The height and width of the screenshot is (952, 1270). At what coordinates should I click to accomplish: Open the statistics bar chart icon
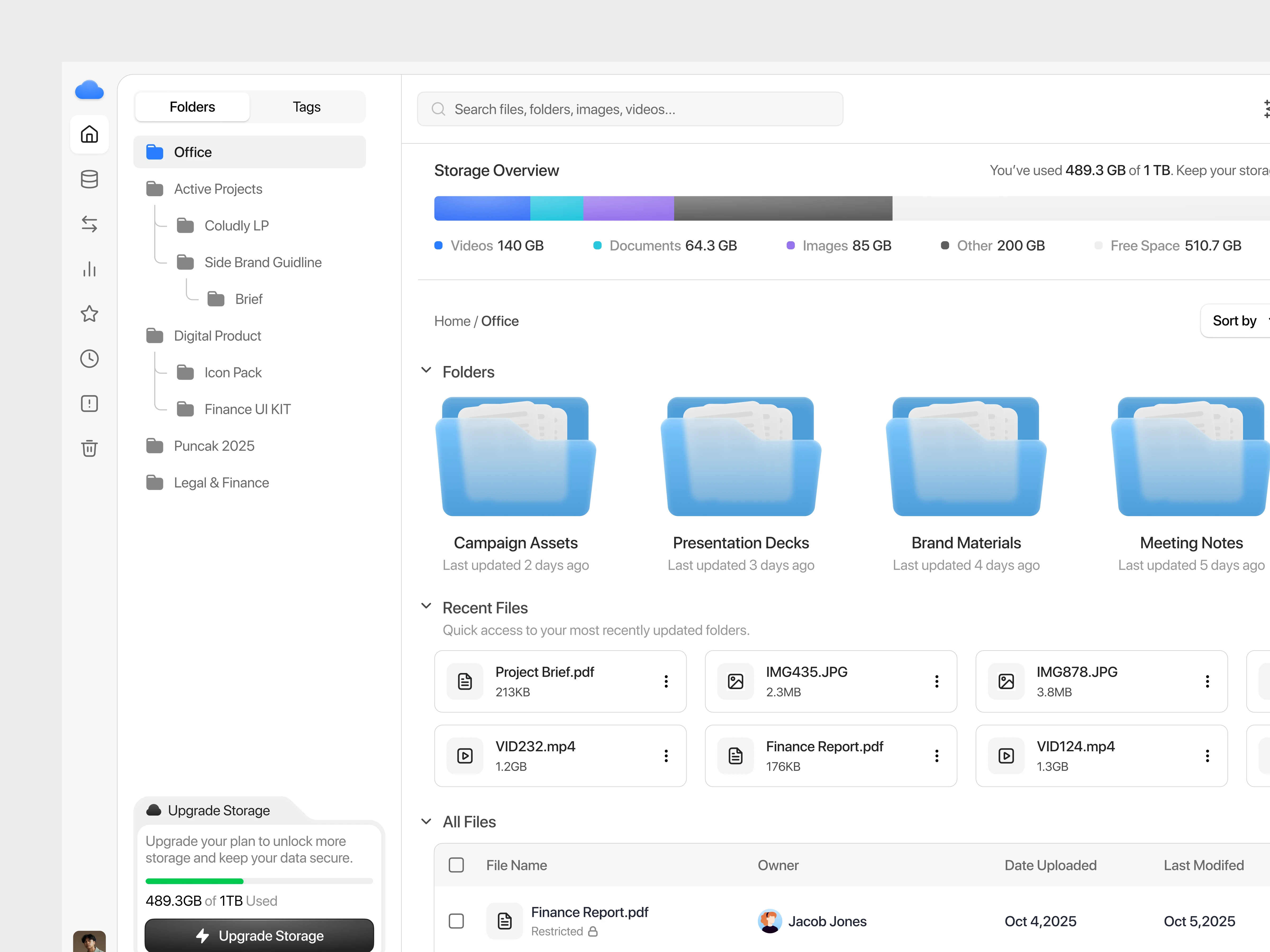(89, 269)
